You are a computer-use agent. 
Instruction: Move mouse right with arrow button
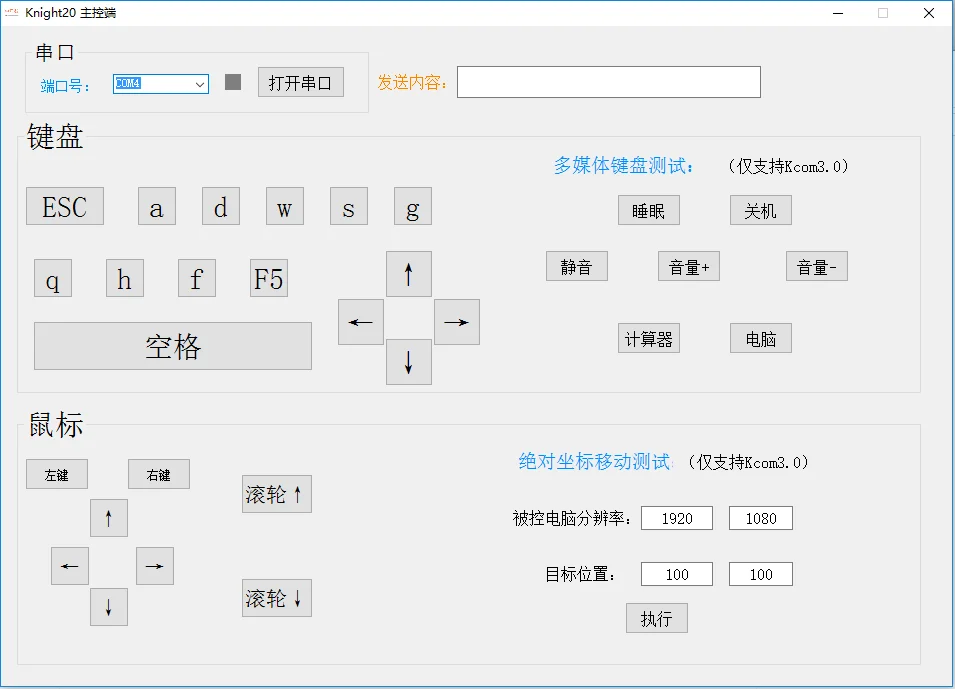(x=155, y=566)
